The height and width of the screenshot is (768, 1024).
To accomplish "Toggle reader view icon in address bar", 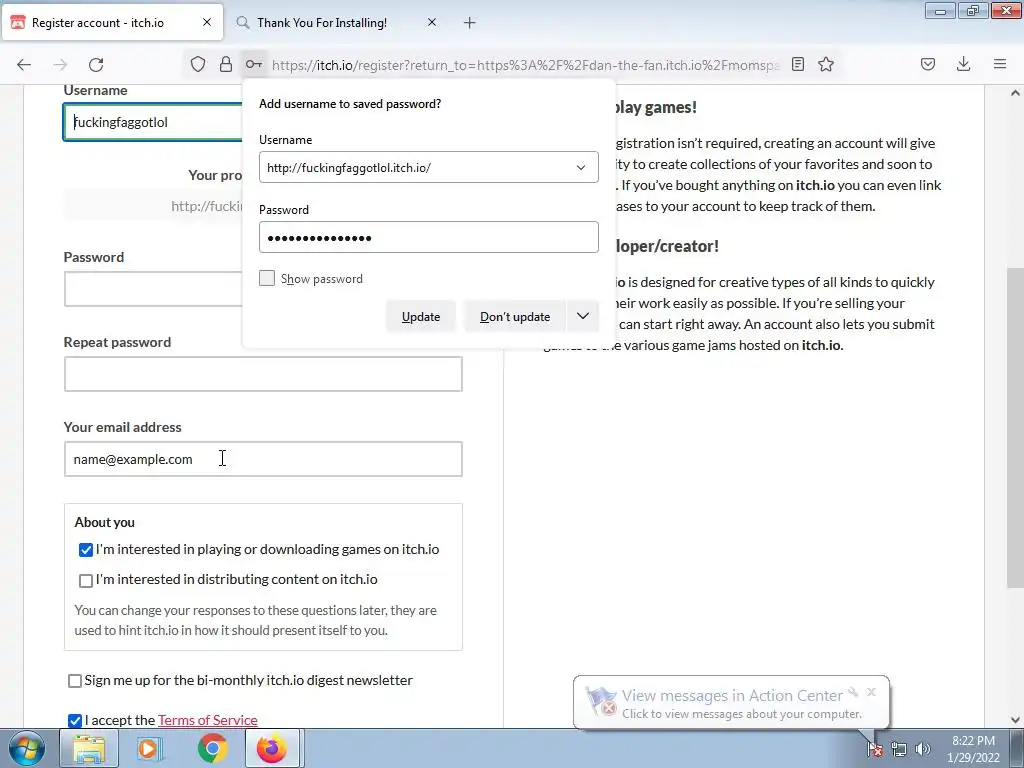I will point(797,64).
